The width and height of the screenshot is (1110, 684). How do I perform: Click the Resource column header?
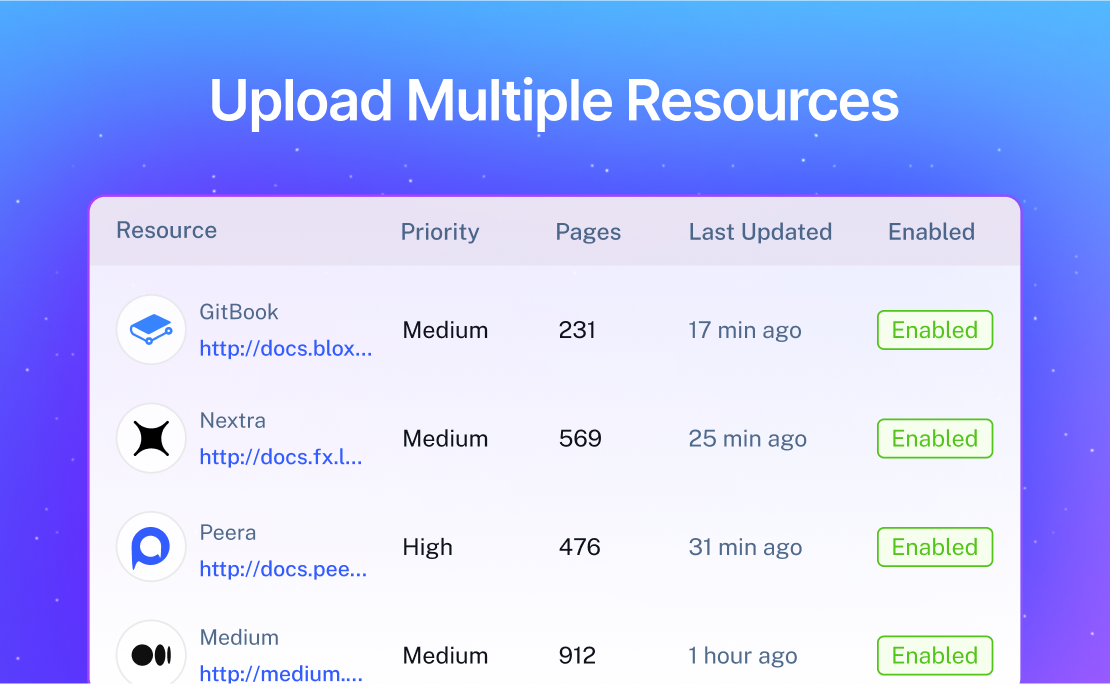166,231
